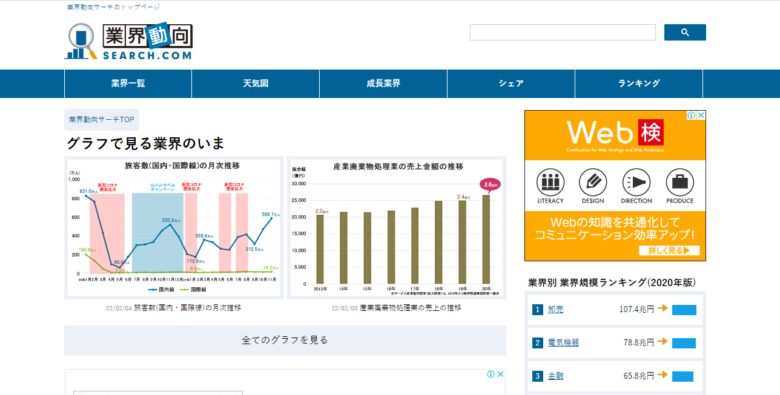Click the blue bar in 卸売 row
The image size is (780, 395).
coord(684,310)
